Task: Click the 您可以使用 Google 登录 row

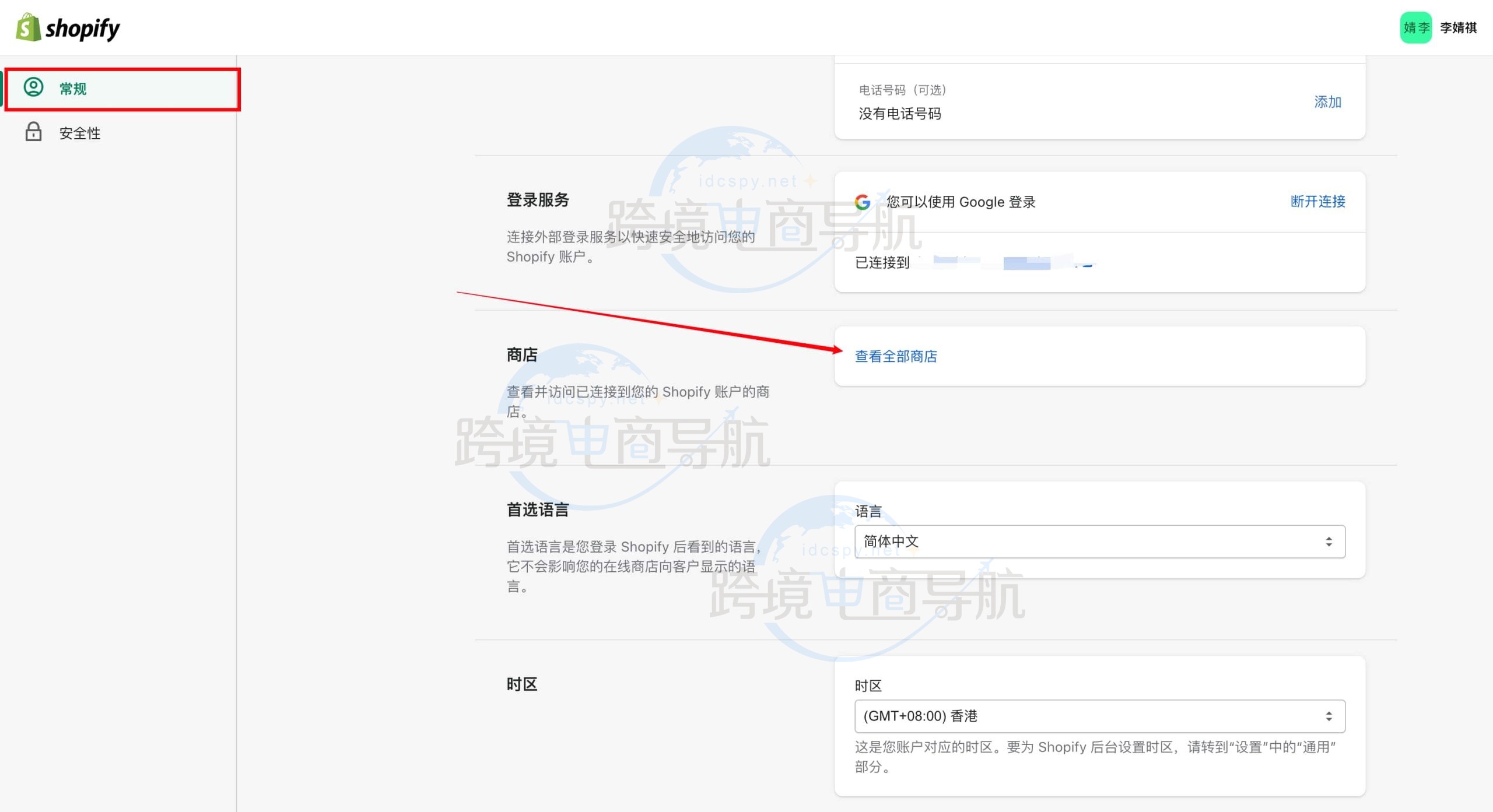Action: (961, 202)
